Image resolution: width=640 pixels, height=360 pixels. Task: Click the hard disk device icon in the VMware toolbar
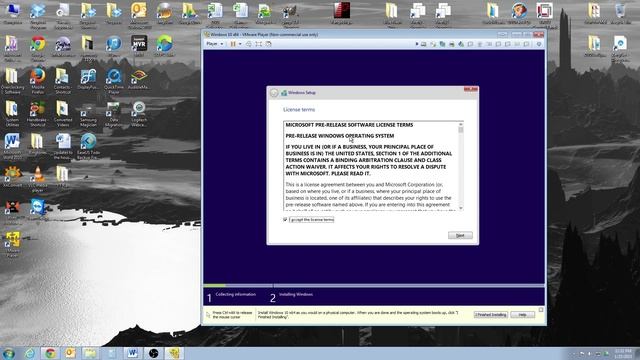424,44
